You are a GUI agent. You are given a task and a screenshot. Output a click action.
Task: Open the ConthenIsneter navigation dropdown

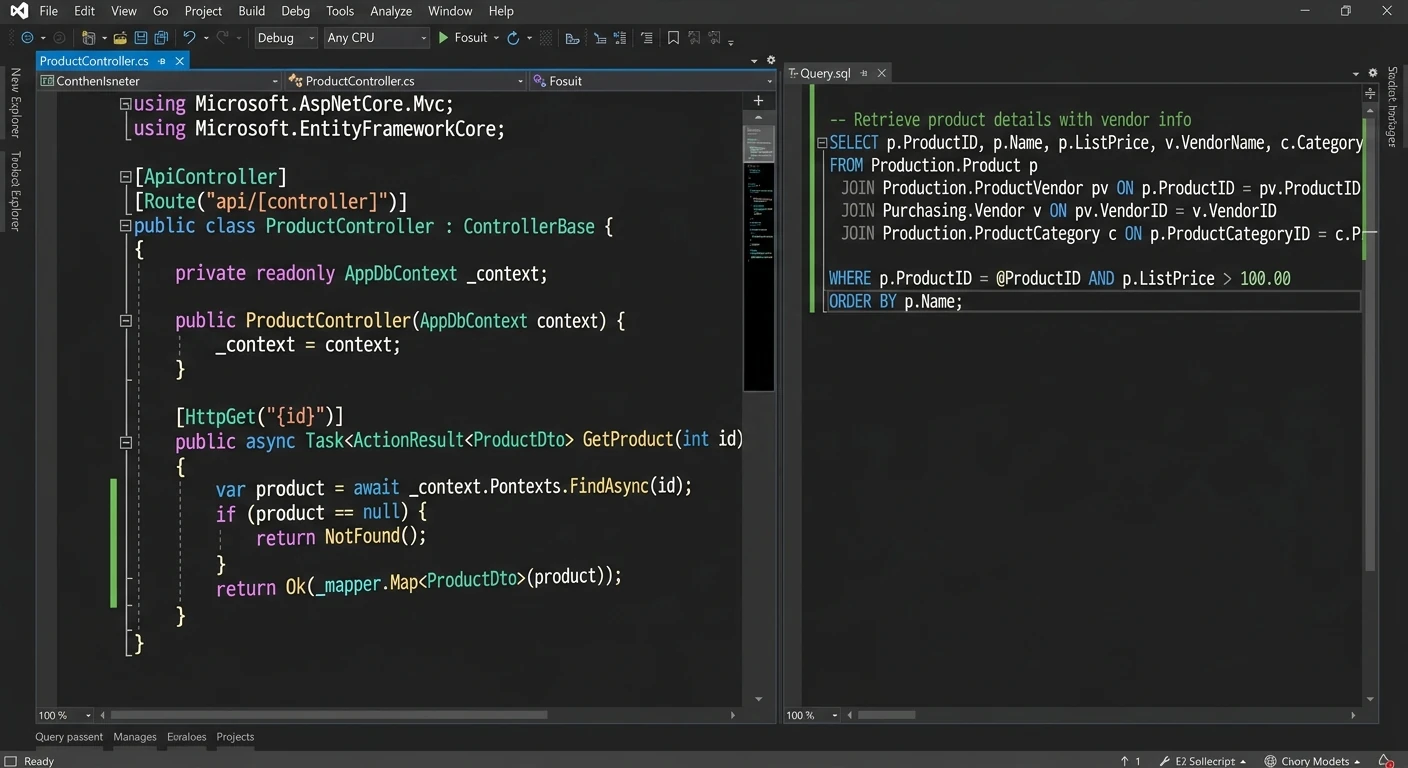point(160,81)
